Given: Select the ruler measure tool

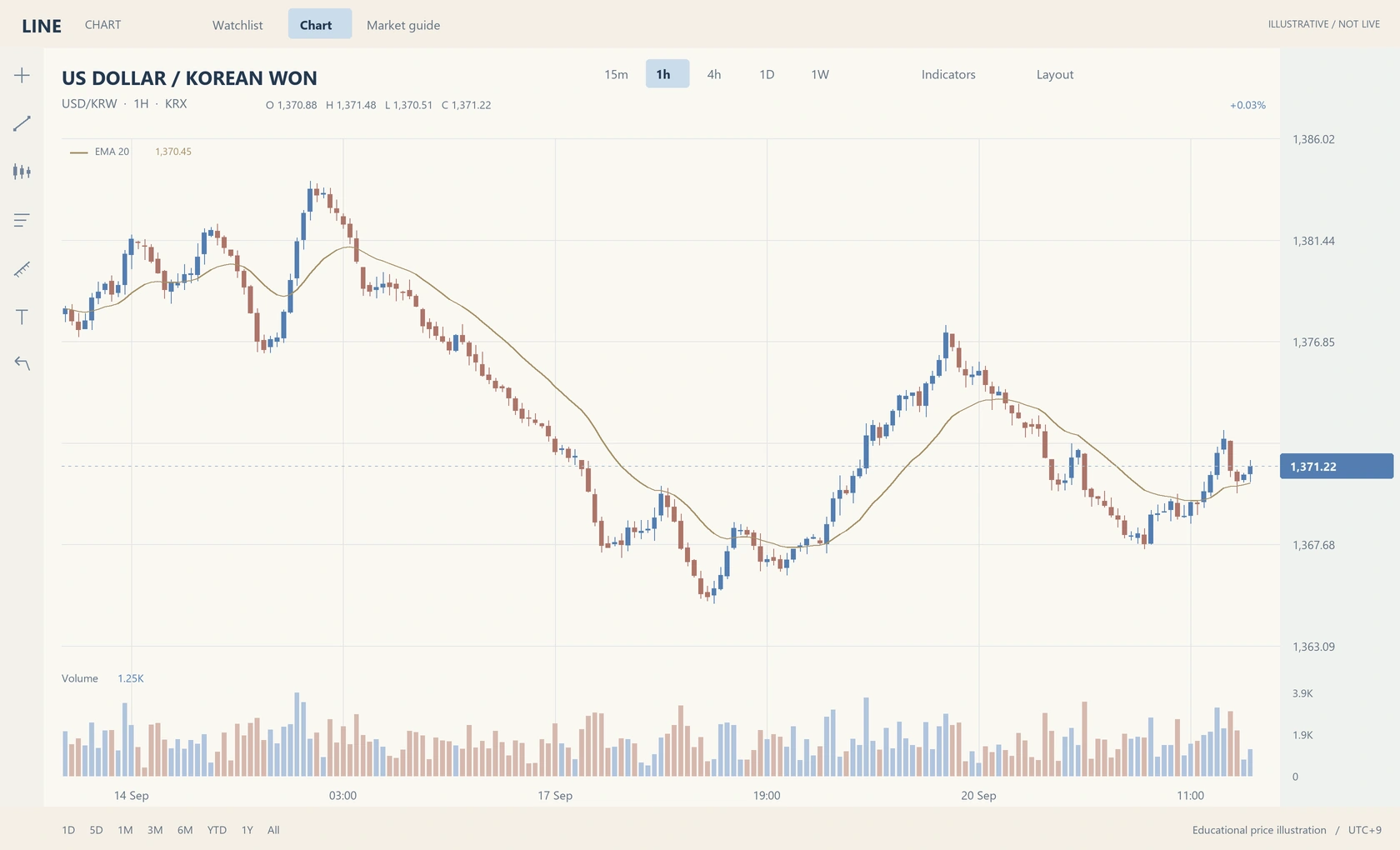Looking at the screenshot, I should (22, 268).
